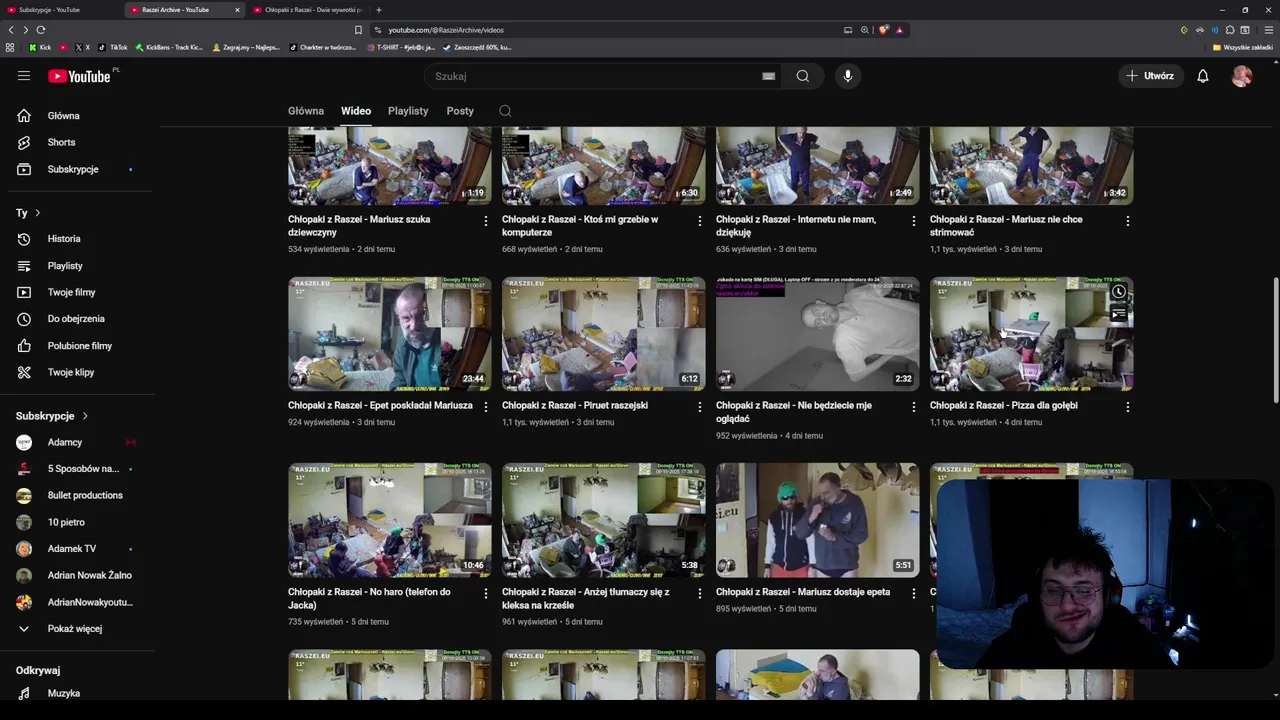The height and width of the screenshot is (720, 1280).
Task: Click the search magnifier button
Action: click(802, 76)
